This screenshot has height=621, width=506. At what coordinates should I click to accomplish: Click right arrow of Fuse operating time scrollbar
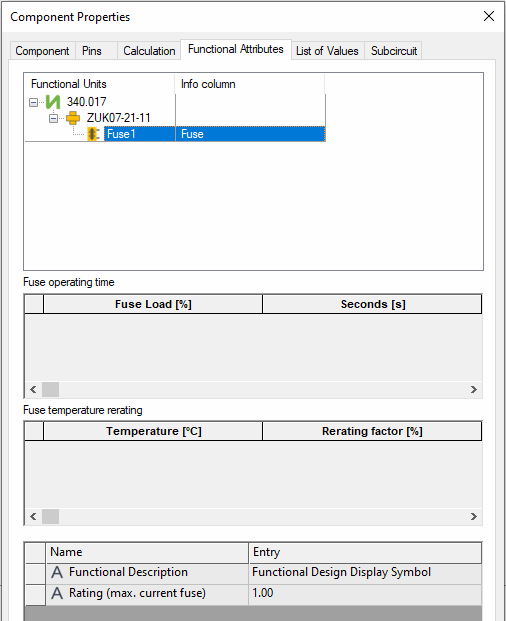(x=474, y=390)
